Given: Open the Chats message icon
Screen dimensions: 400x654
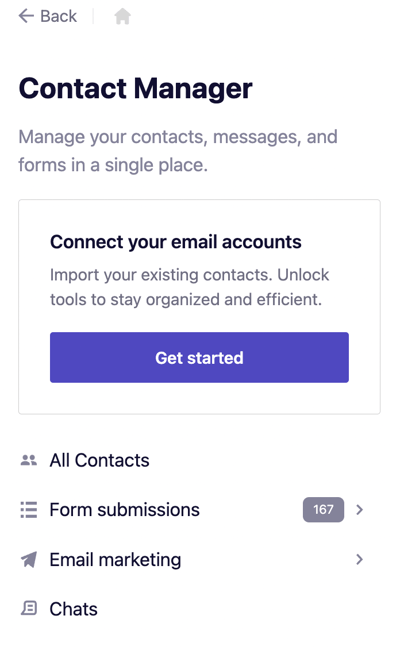Looking at the screenshot, I should [29, 609].
